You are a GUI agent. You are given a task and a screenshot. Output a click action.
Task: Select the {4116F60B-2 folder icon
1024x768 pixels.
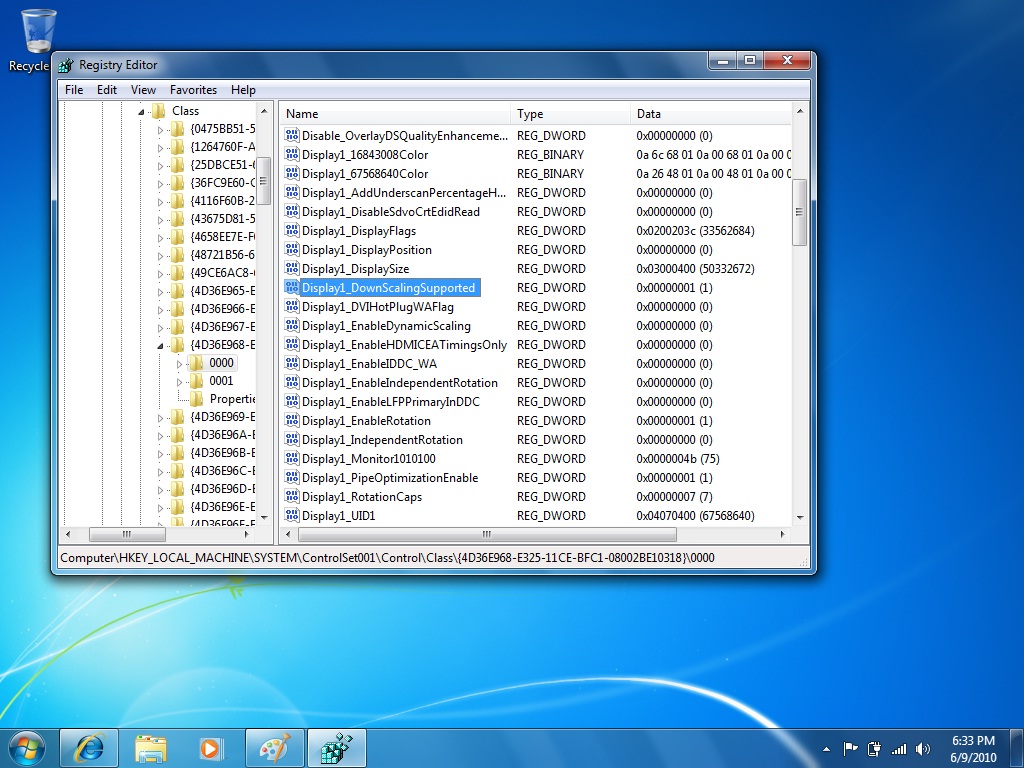pyautogui.click(x=177, y=201)
